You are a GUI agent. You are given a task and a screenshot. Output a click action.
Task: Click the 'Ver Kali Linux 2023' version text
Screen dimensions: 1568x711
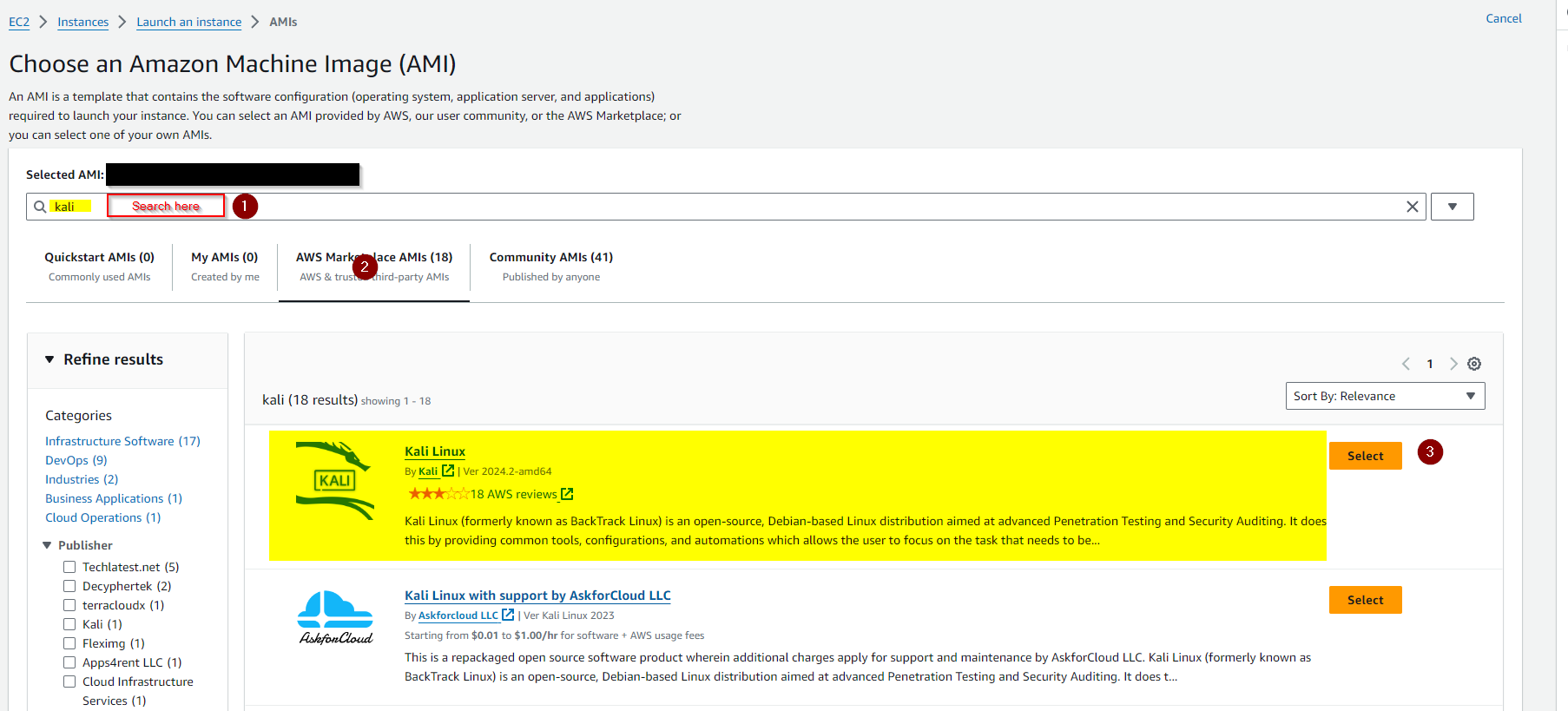[x=569, y=616]
